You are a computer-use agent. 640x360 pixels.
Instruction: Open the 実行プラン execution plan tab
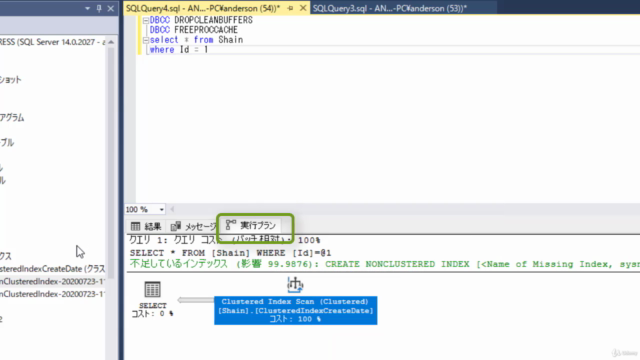click(251, 225)
